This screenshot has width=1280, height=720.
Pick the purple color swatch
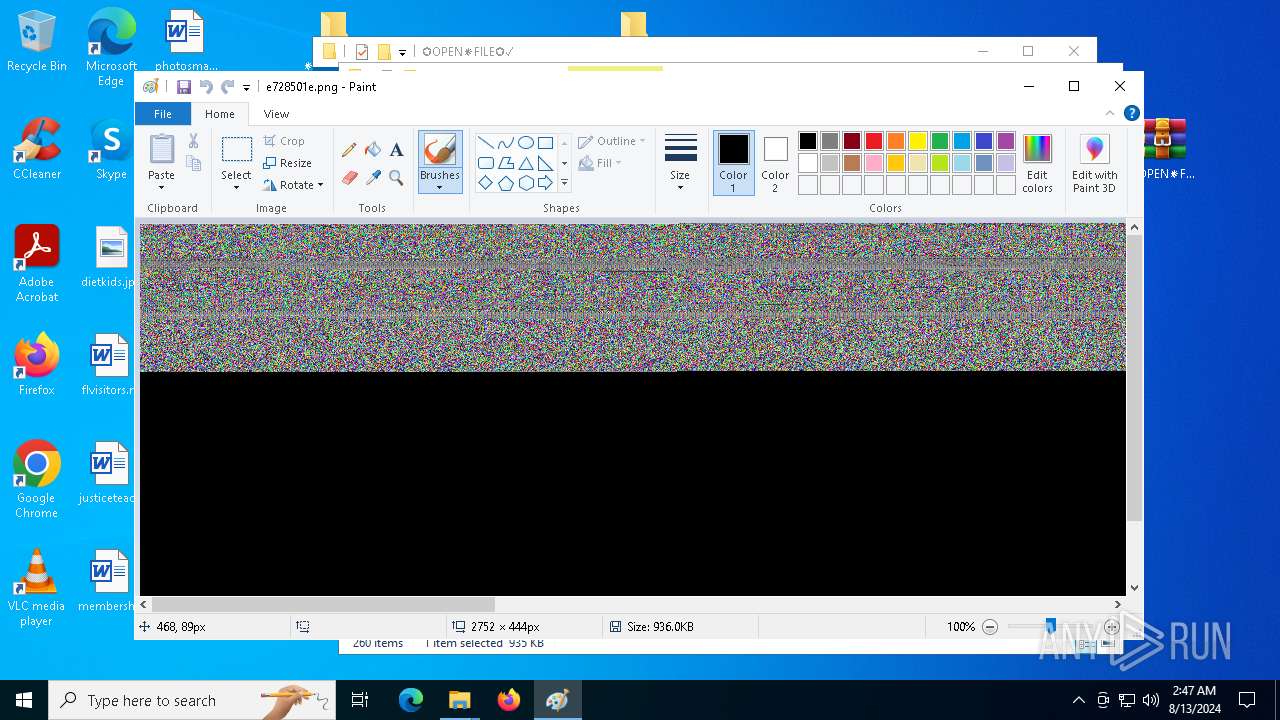click(1006, 141)
